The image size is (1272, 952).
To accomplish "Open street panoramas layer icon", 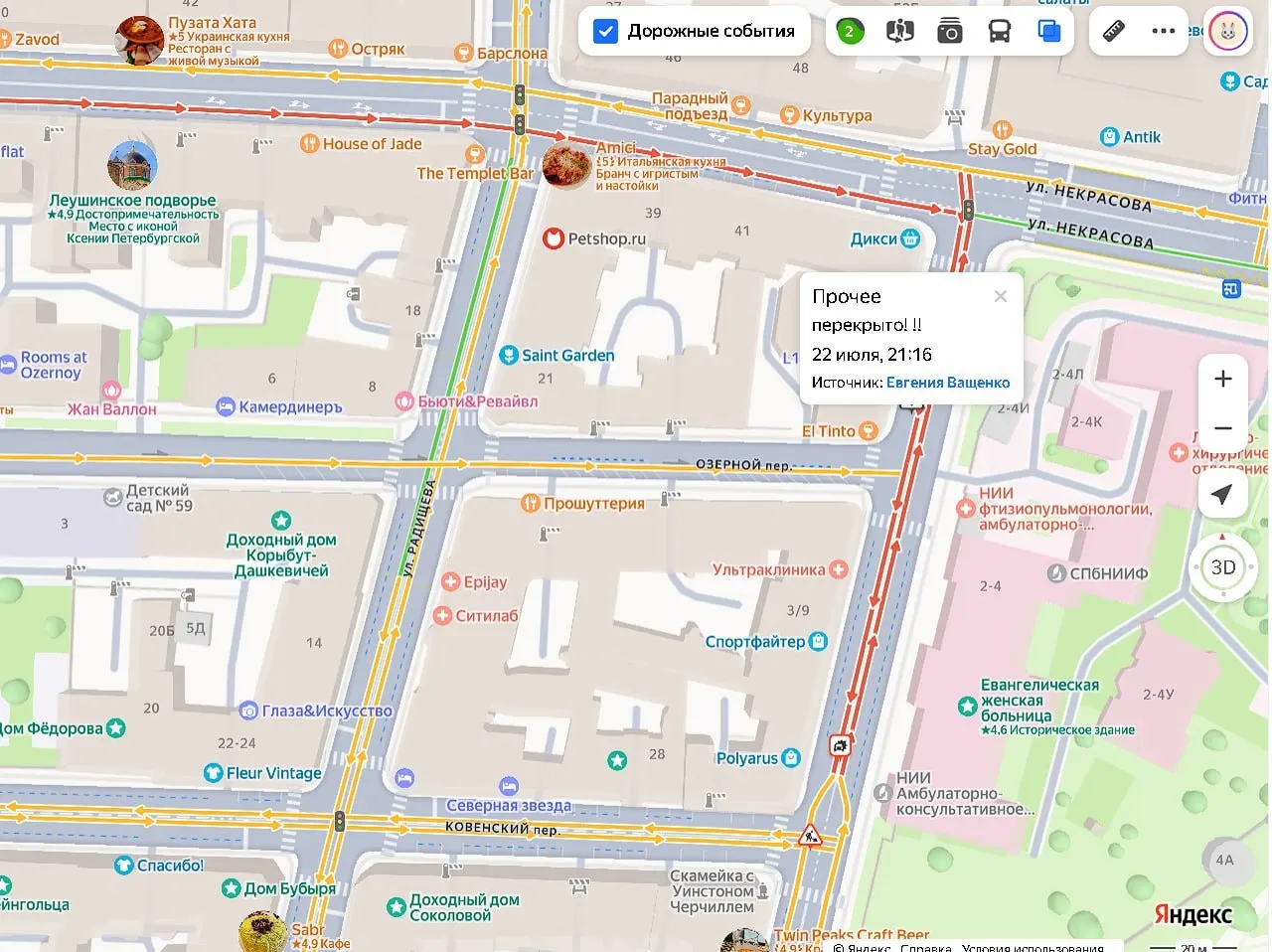I will (x=899, y=32).
